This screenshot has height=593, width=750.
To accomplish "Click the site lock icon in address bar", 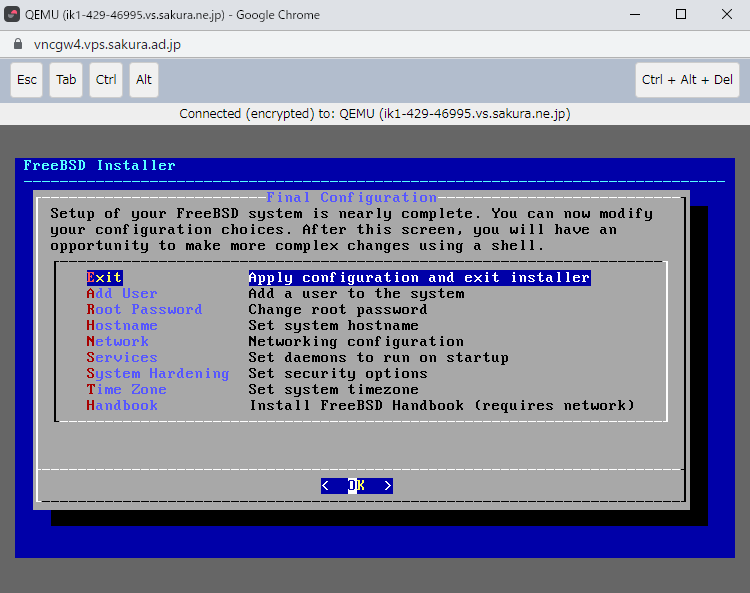I will (16, 45).
